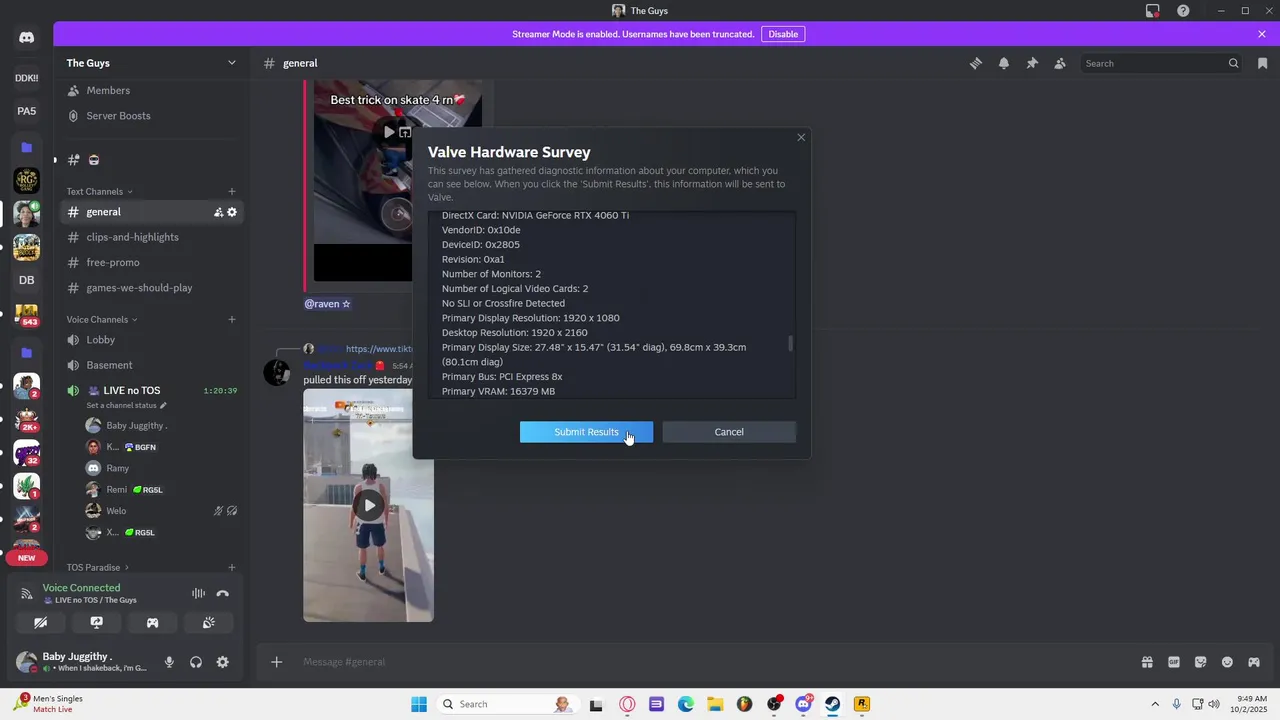Edit general channel gear icon
The height and width of the screenshot is (720, 1280).
click(232, 212)
